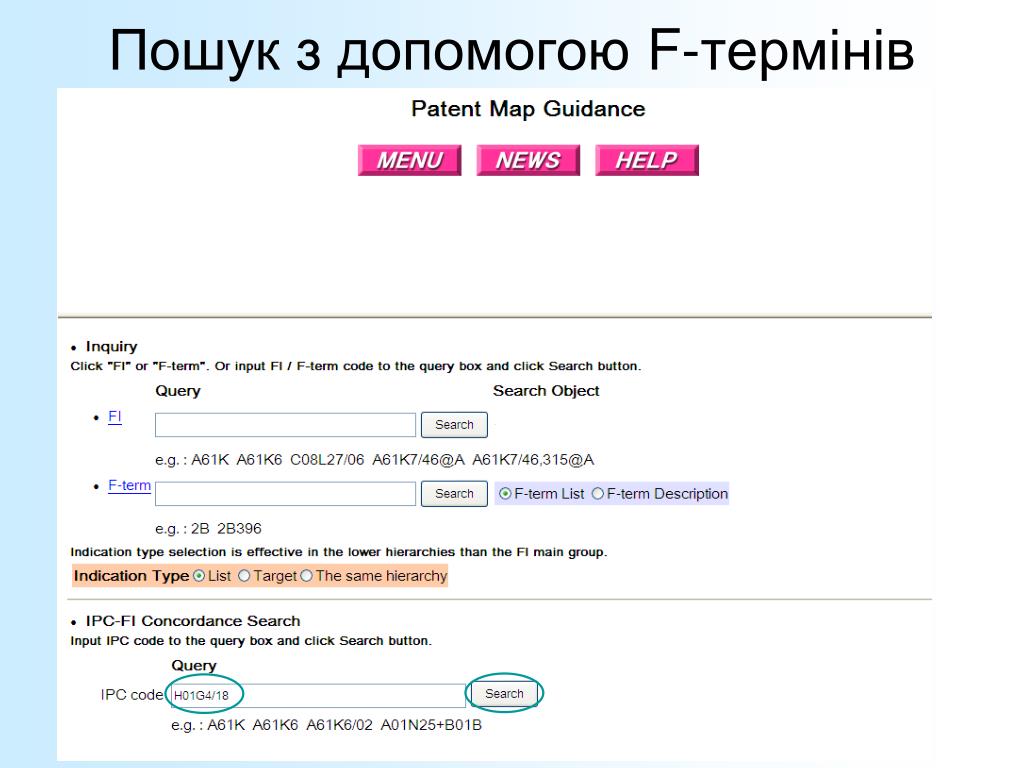The height and width of the screenshot is (768, 1024).
Task: Open the pink HELP button
Action: point(647,160)
